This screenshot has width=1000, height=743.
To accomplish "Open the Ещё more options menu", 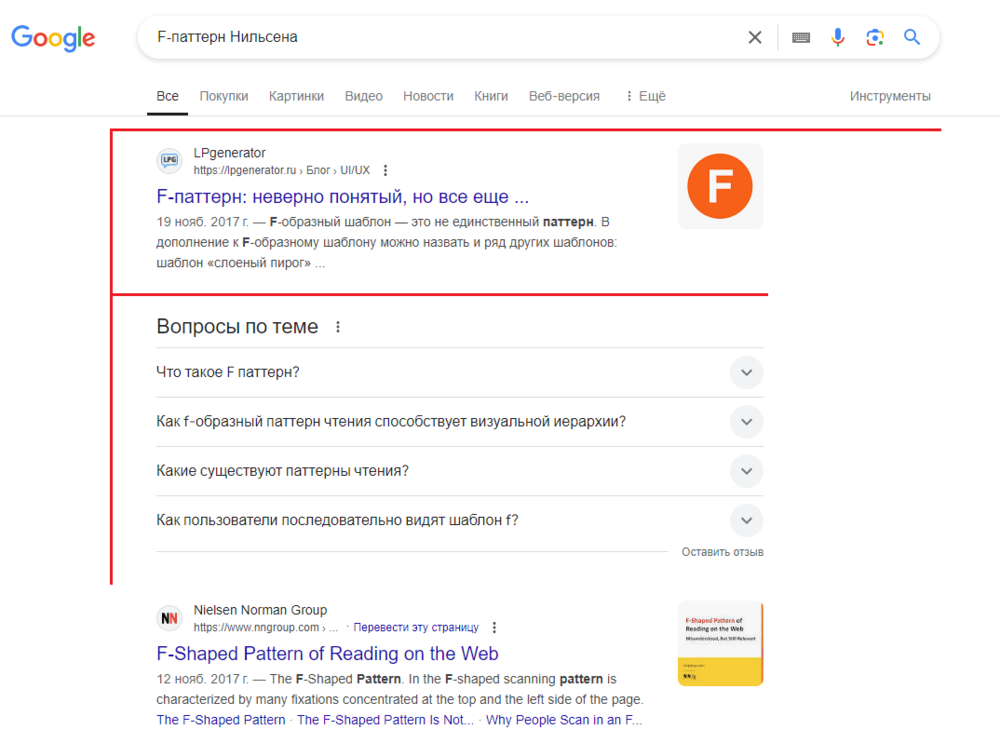I will click(x=645, y=96).
